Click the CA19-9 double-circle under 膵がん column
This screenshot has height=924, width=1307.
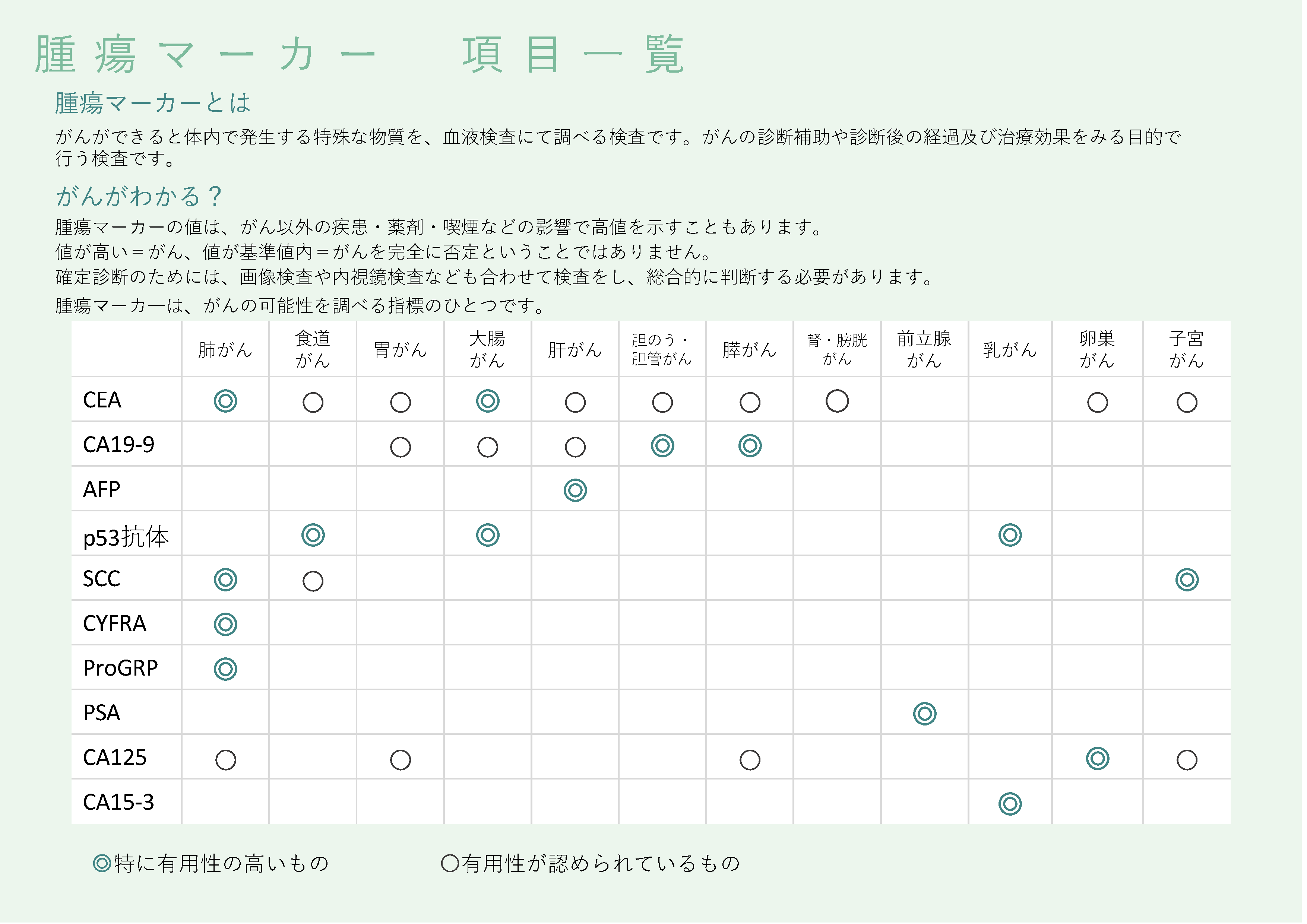[750, 445]
